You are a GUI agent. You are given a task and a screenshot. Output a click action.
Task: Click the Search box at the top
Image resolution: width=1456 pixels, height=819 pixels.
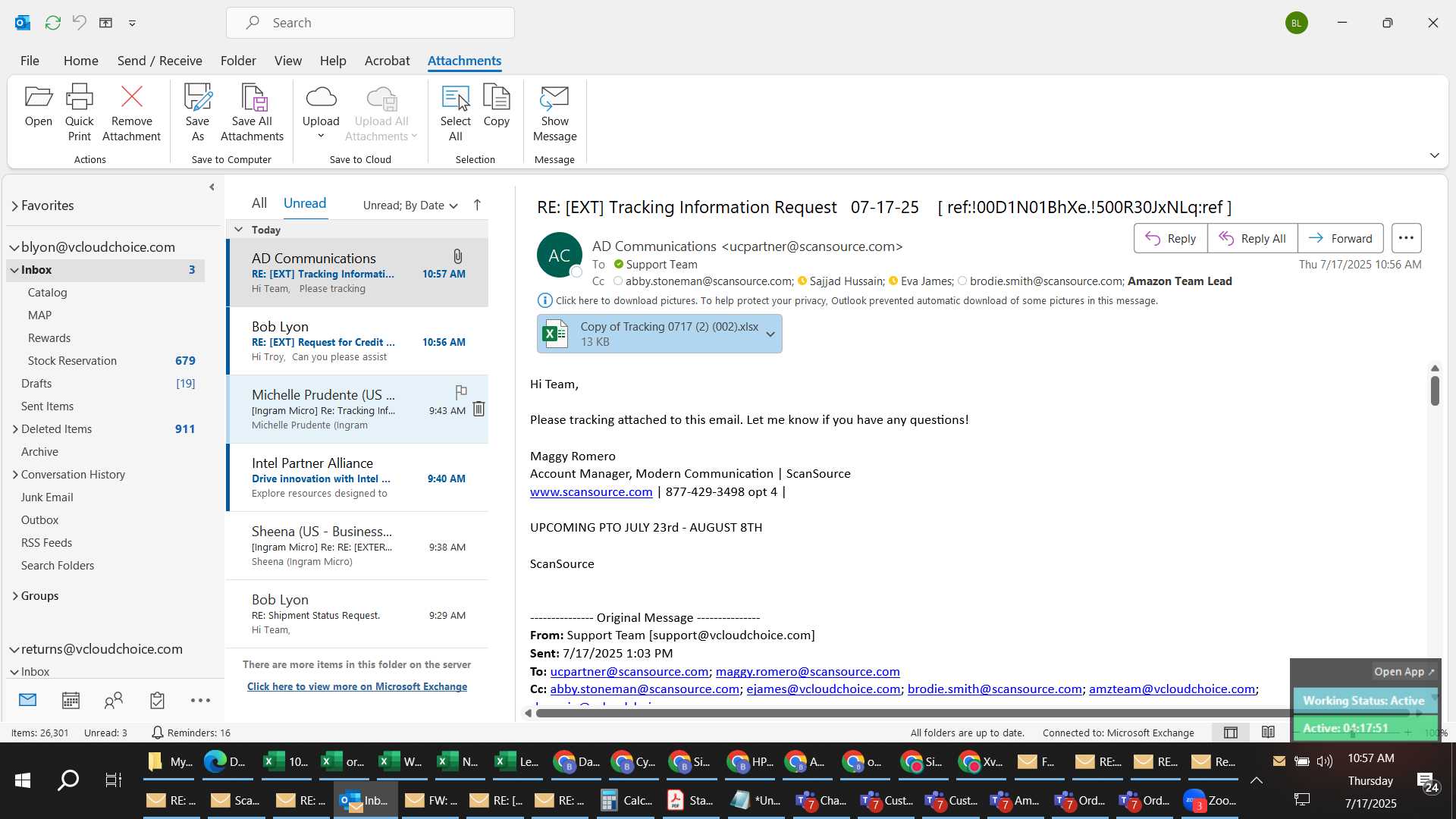[370, 23]
